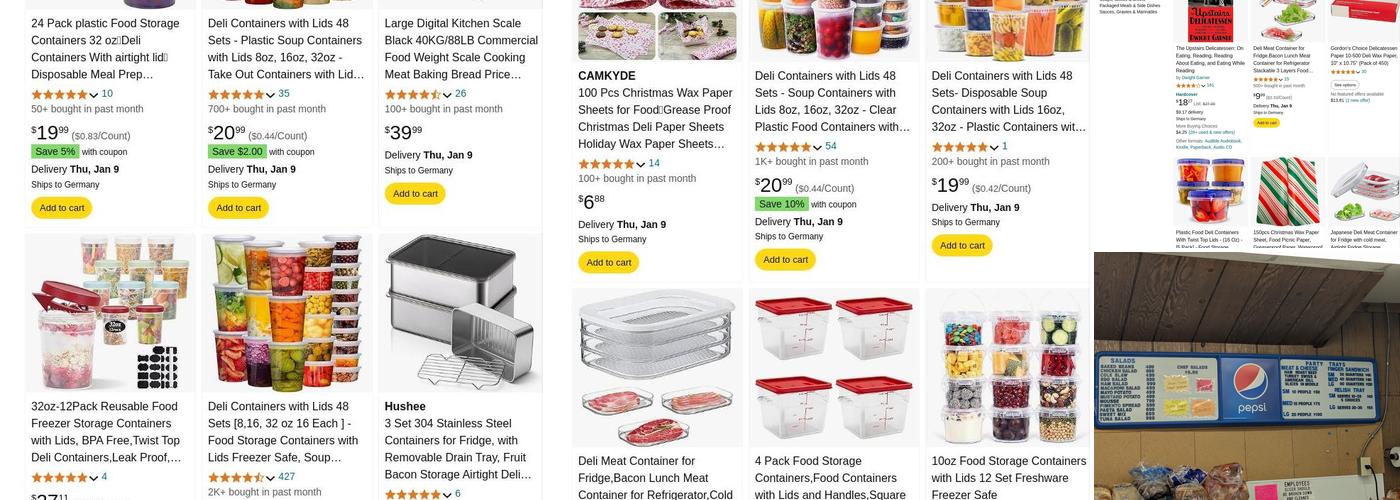Add the $19.99 24 Pack containers to cart

pos(62,208)
